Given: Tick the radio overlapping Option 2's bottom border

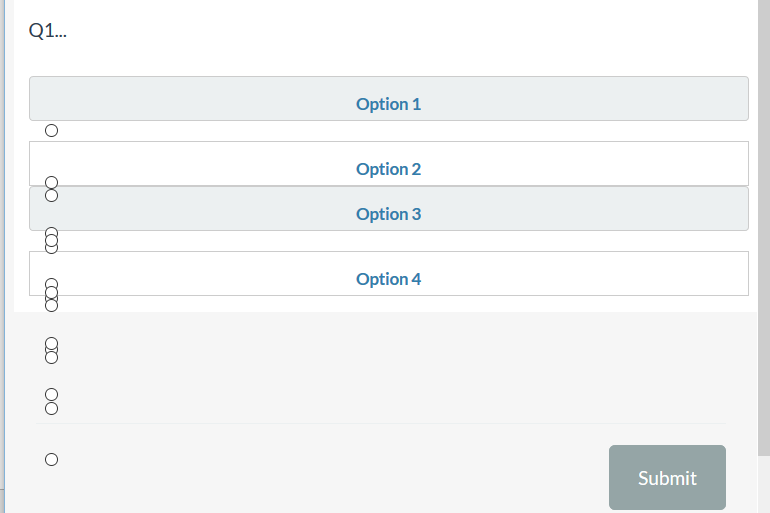Looking at the screenshot, I should click(x=52, y=184).
